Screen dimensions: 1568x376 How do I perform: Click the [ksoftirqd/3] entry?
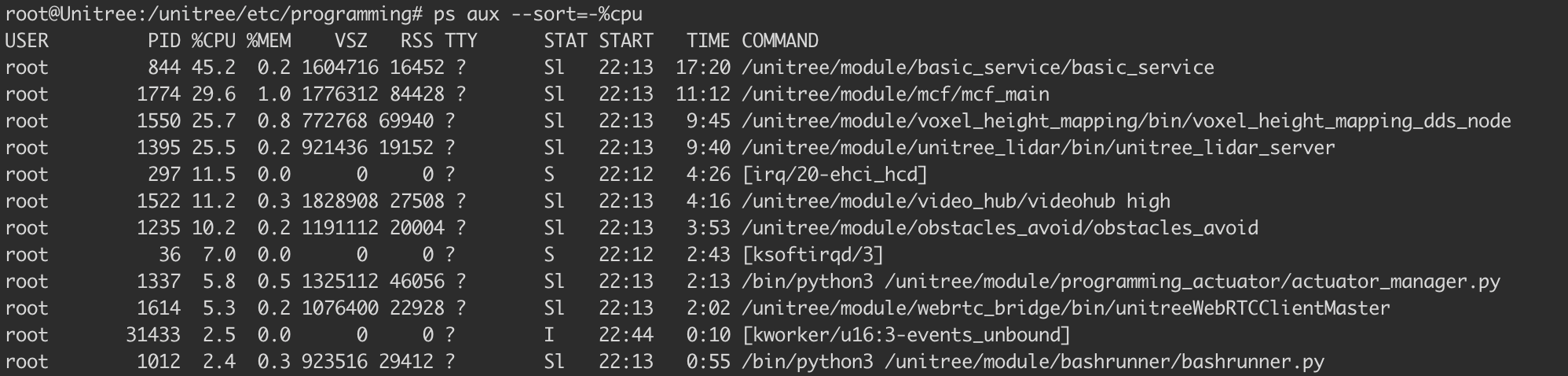813,255
